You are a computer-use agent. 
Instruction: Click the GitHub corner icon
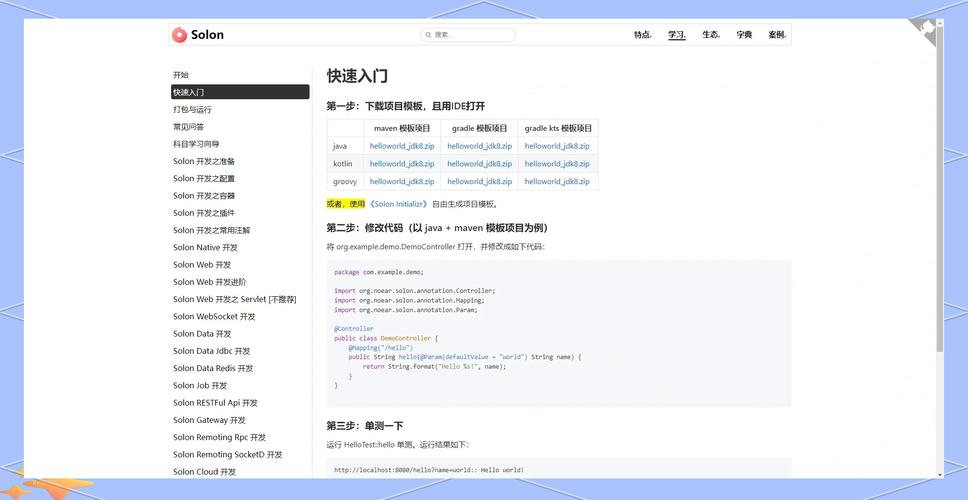pos(924,31)
